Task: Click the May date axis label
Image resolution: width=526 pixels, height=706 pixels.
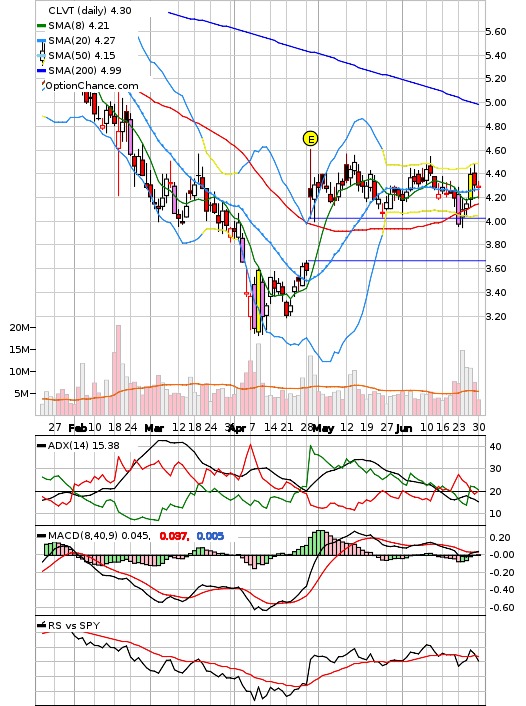Action: pos(323,428)
